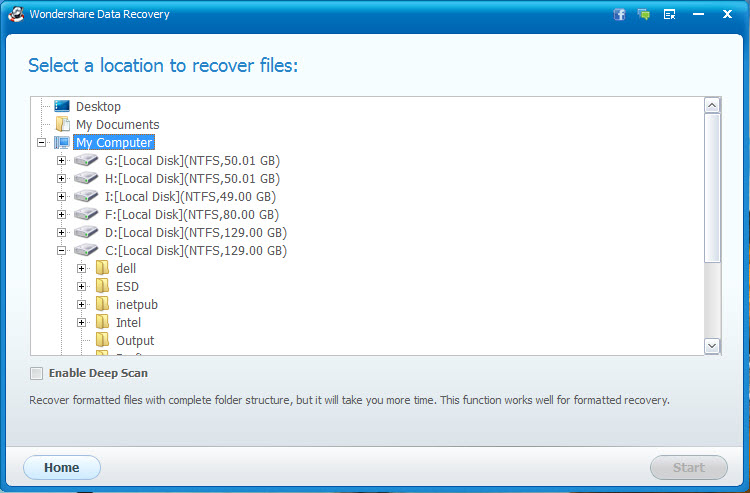Select C:[Local Disk](NTFS,129.00 GB)
750x493 pixels.
tap(196, 250)
